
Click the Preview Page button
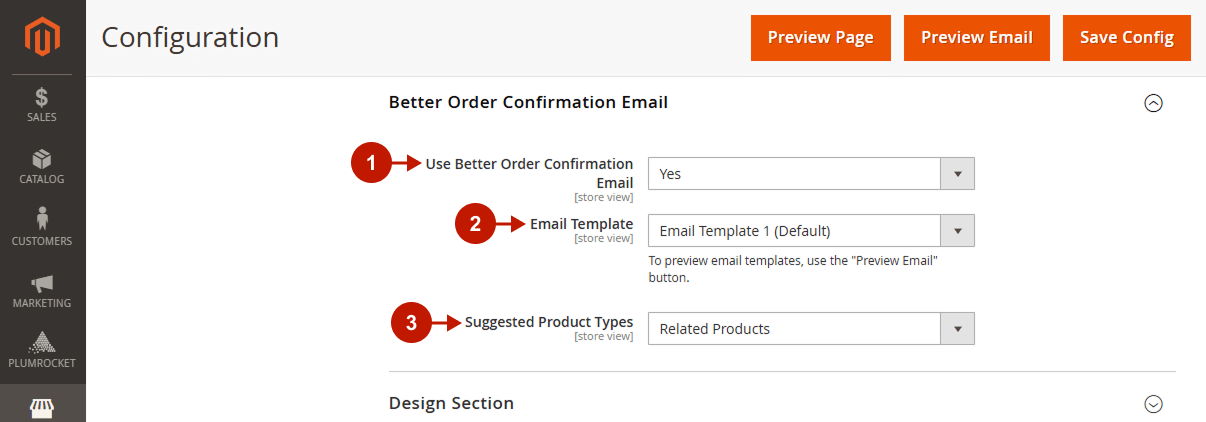click(x=821, y=38)
